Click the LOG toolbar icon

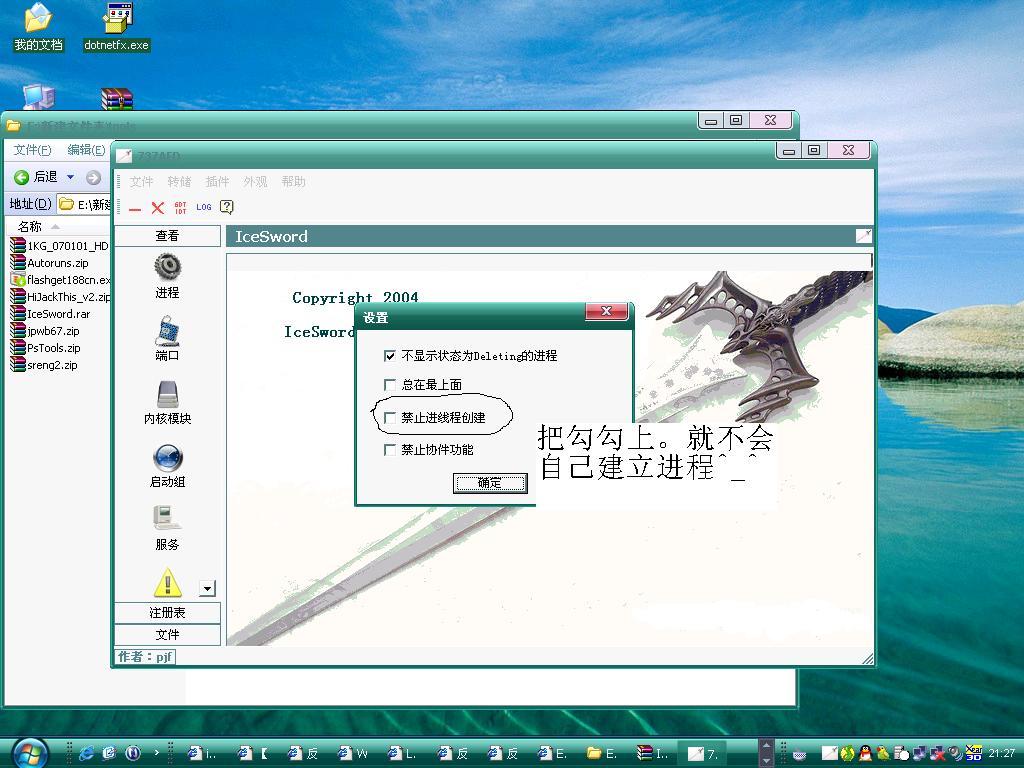[204, 207]
